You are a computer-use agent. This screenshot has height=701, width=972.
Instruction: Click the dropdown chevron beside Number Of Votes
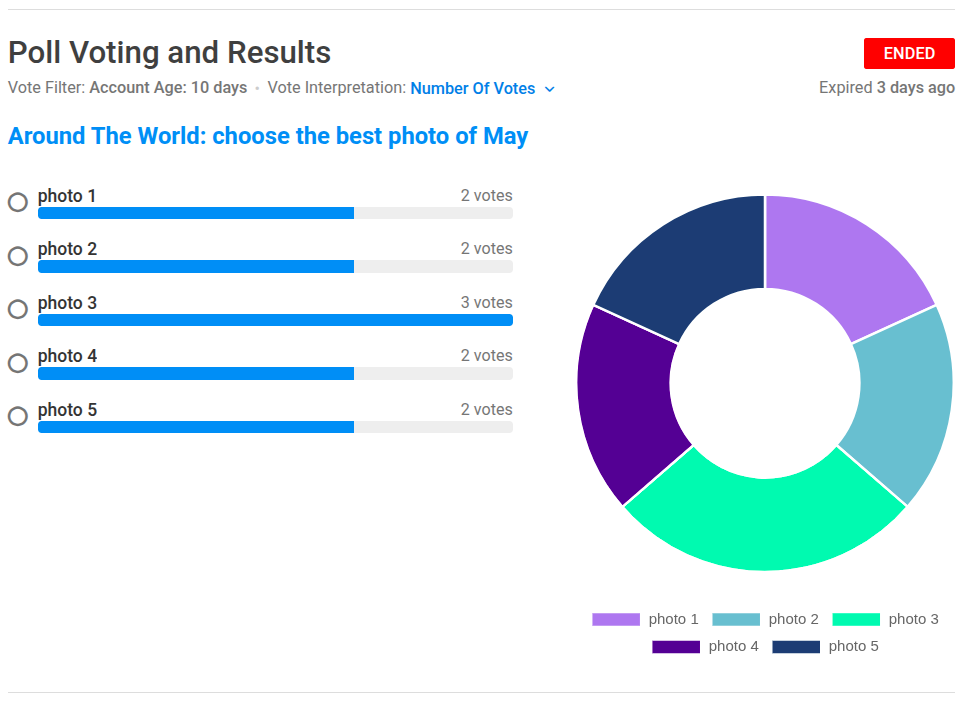point(550,89)
